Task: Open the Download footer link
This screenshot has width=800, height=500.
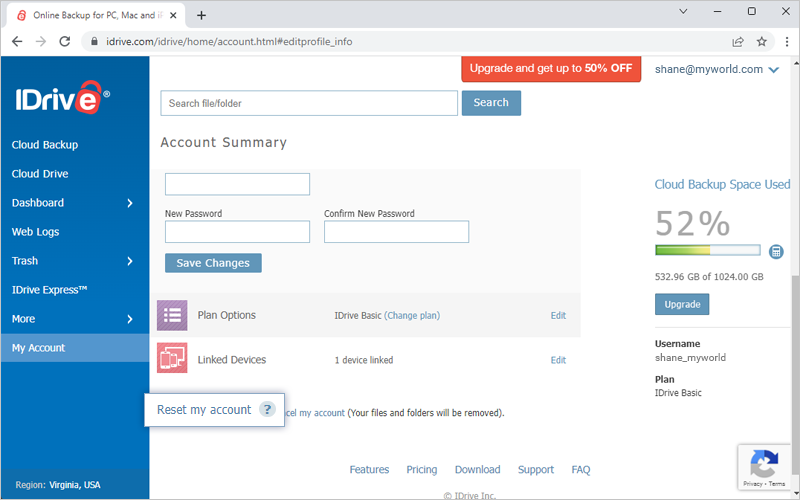Action: (478, 469)
